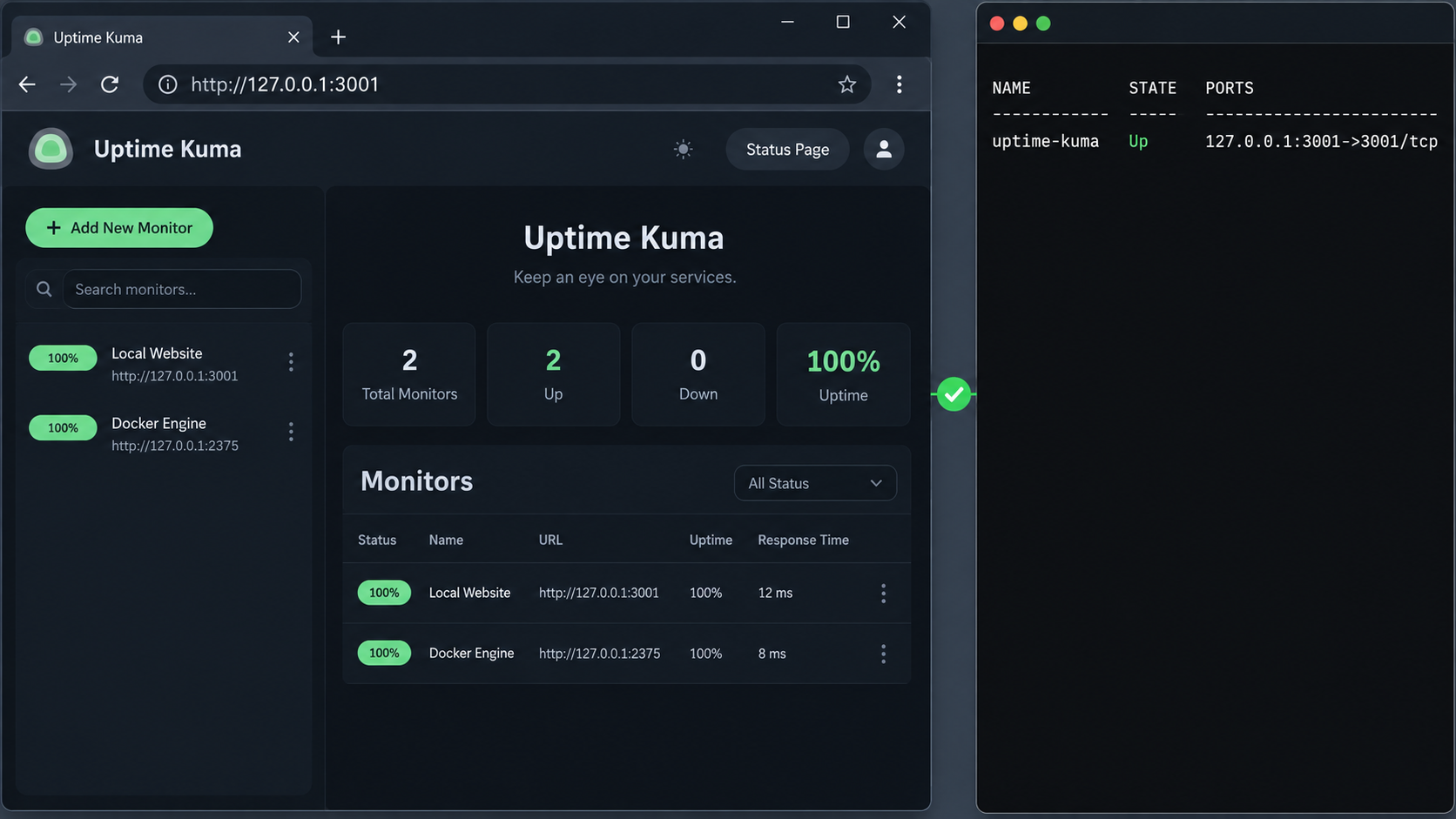Image resolution: width=1456 pixels, height=819 pixels.
Task: Reload the page with refresh icon
Action: click(x=110, y=84)
